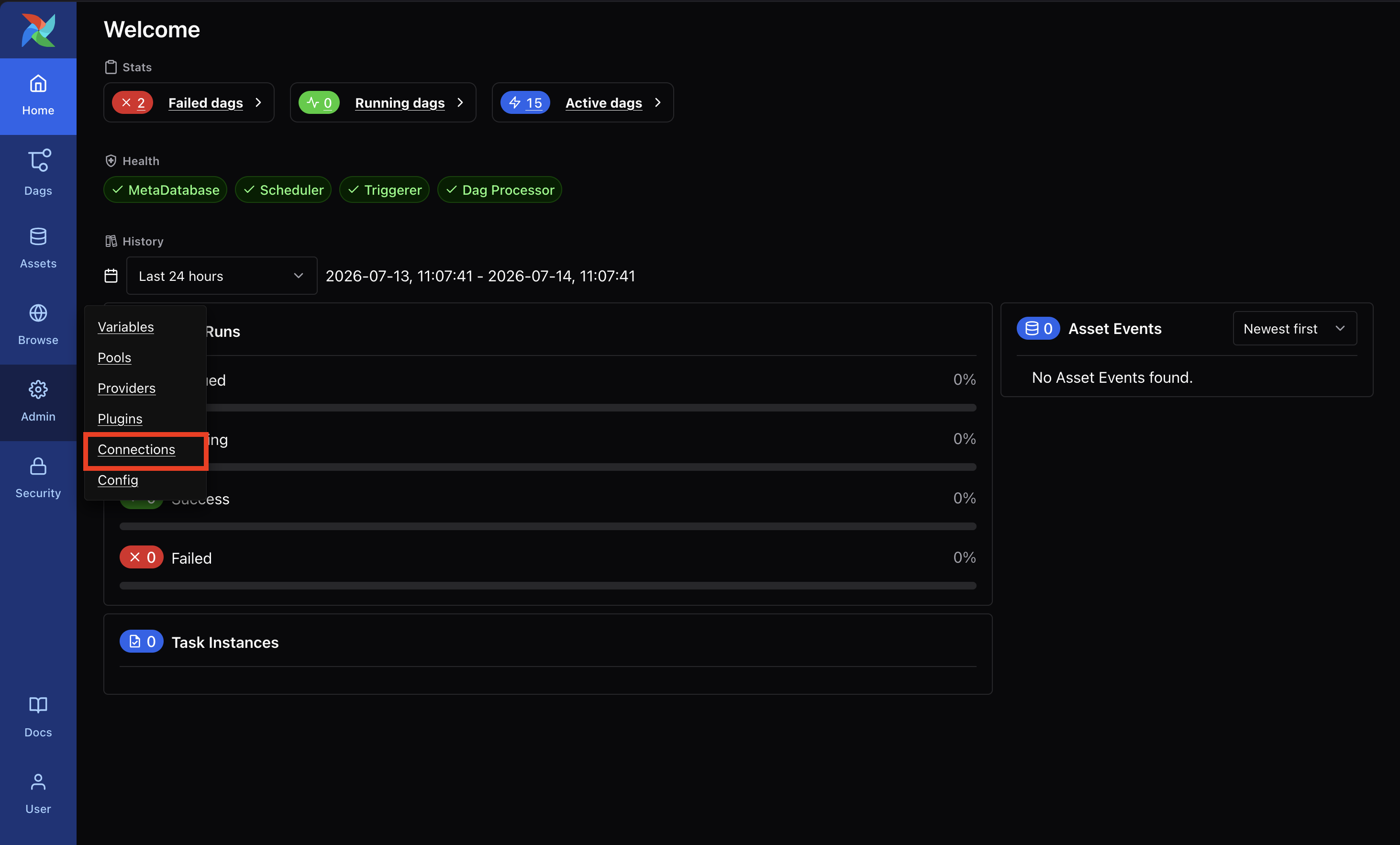
Task: Click the green running dags count badge
Action: (x=319, y=103)
